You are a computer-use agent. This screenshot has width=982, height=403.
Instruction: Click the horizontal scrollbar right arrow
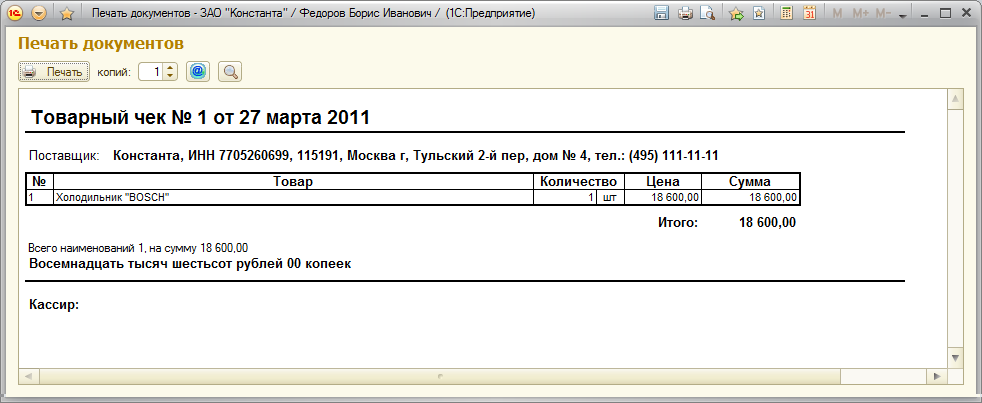pos(937,376)
